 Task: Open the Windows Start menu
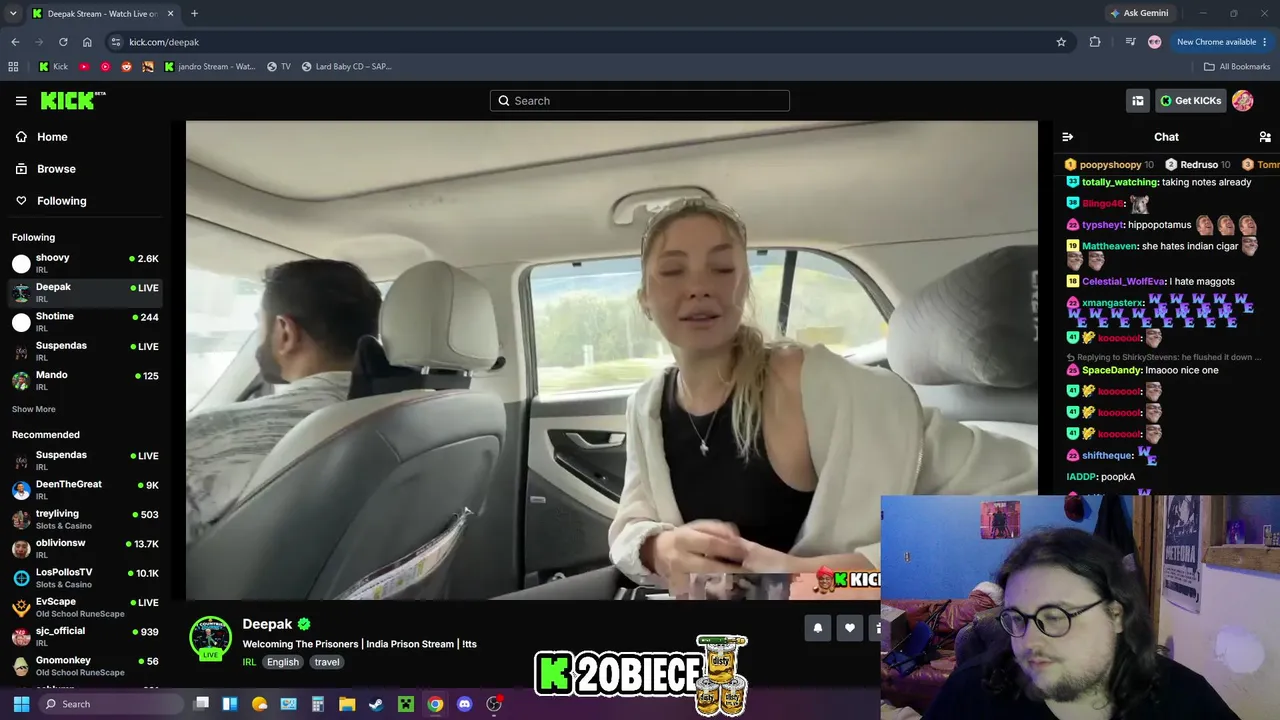point(21,704)
